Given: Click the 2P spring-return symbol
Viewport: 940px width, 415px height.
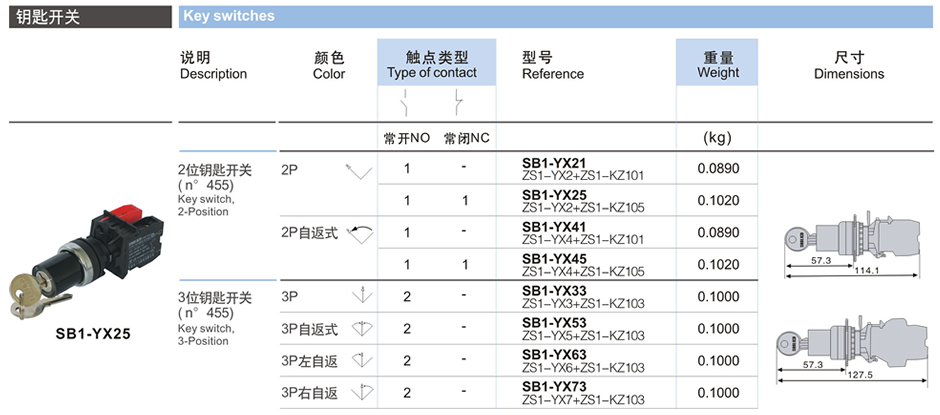Looking at the screenshot, I should coord(359,234).
